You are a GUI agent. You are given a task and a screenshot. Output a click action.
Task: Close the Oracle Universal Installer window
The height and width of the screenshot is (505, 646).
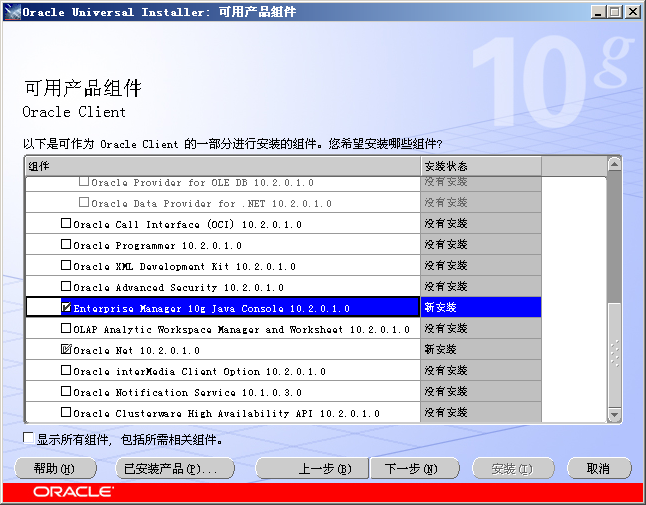pos(632,12)
